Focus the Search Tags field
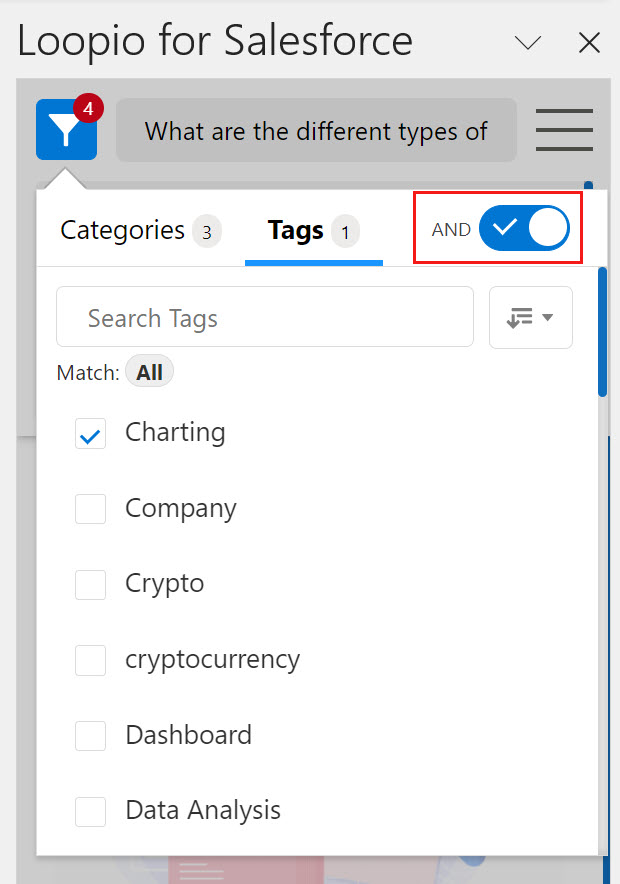 tap(264, 317)
